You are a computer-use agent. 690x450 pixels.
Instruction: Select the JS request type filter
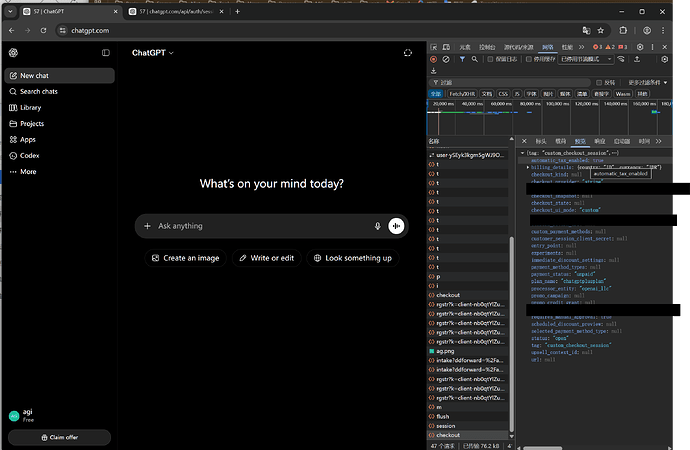click(x=517, y=94)
